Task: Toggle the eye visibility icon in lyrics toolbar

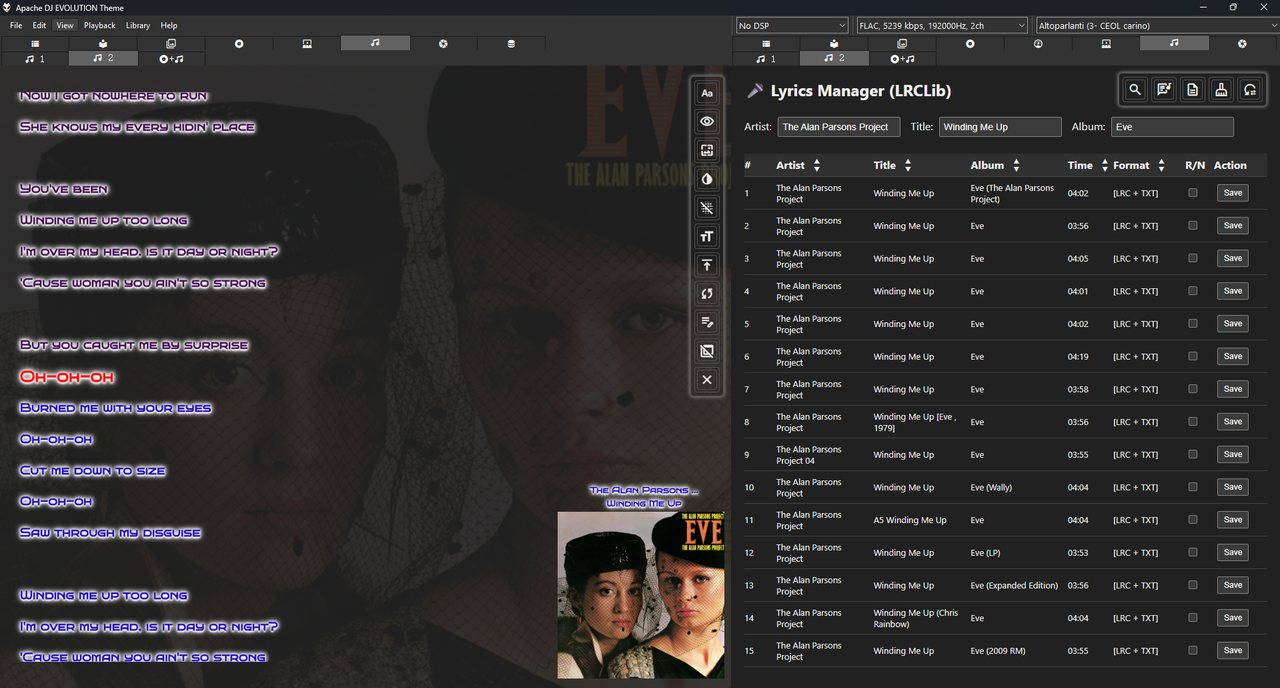Action: [707, 121]
